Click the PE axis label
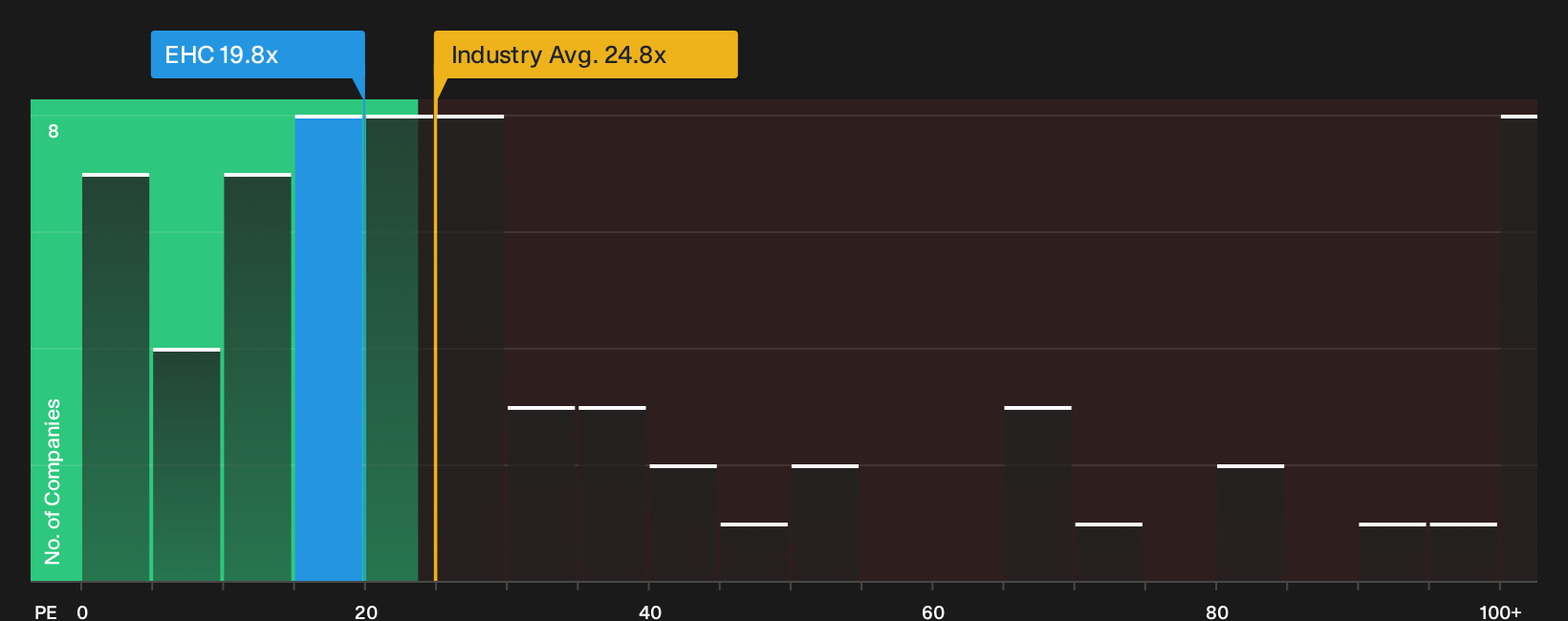Viewport: 1568px width, 621px height. pos(46,612)
